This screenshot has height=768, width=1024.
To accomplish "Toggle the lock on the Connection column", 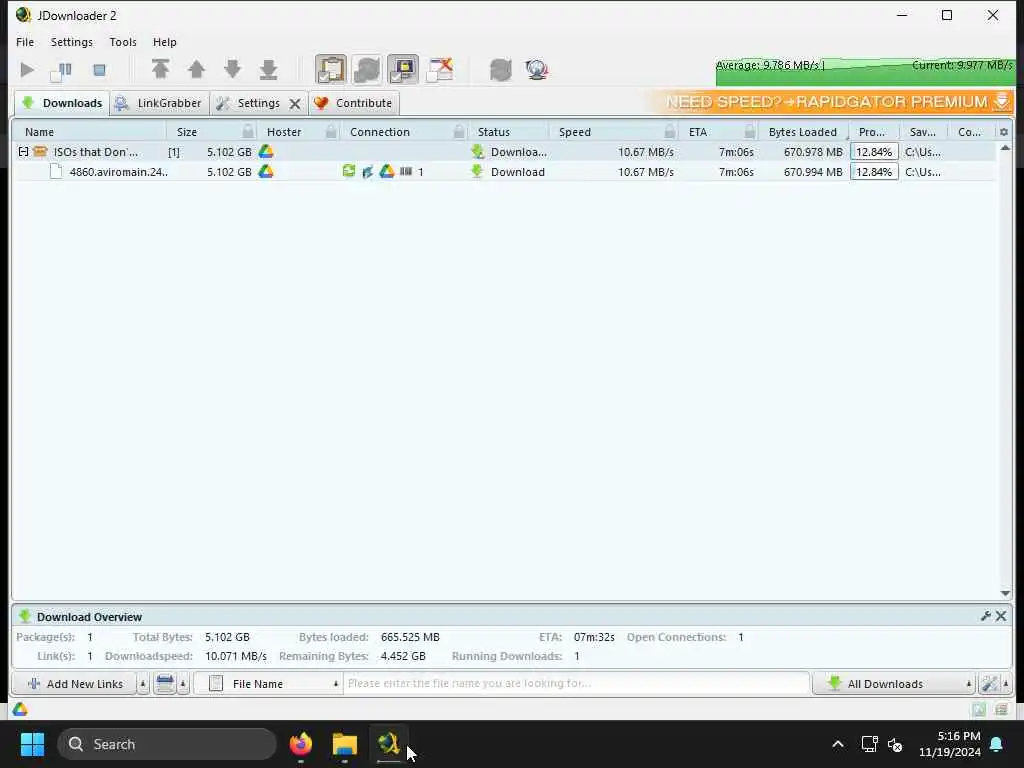I will (x=459, y=132).
